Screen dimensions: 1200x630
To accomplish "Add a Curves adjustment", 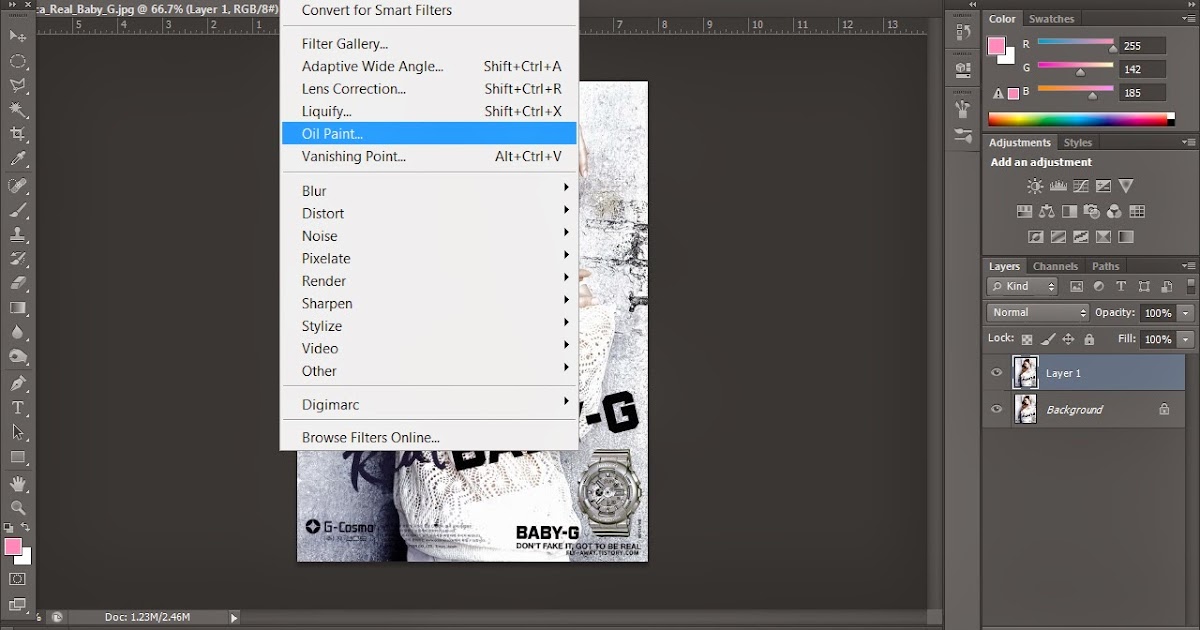I will 1081,186.
